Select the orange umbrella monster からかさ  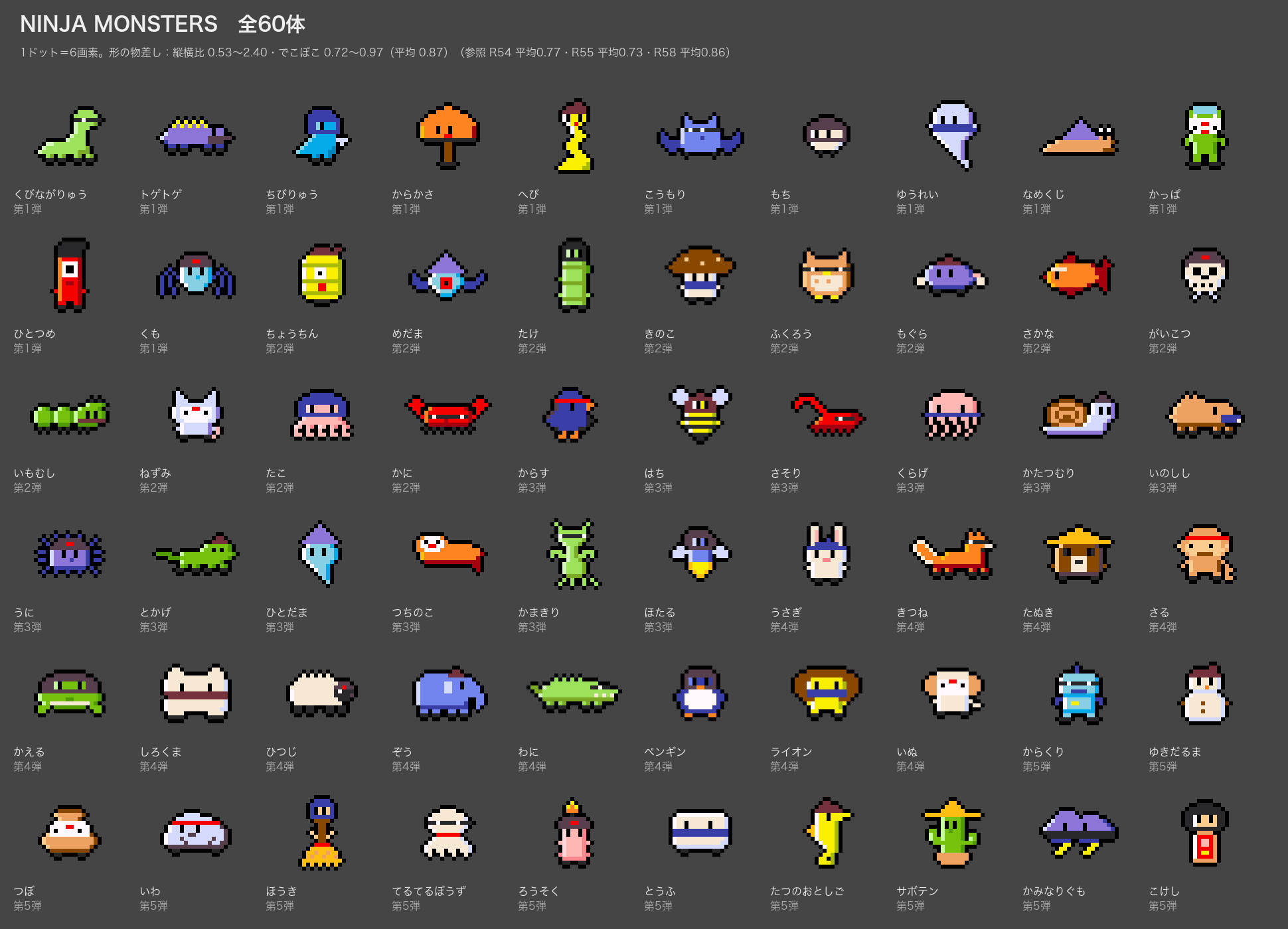[x=448, y=136]
